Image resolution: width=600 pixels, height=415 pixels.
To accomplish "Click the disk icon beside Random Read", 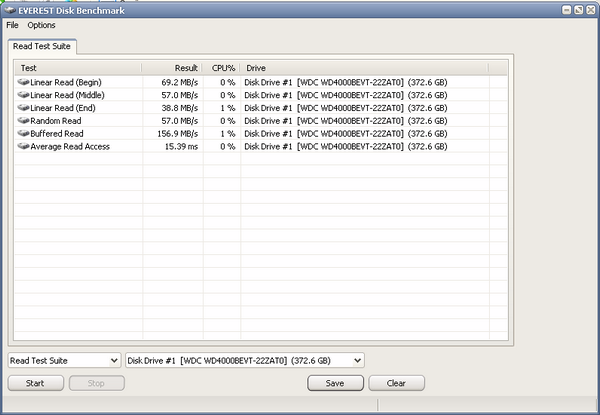I will [x=23, y=121].
